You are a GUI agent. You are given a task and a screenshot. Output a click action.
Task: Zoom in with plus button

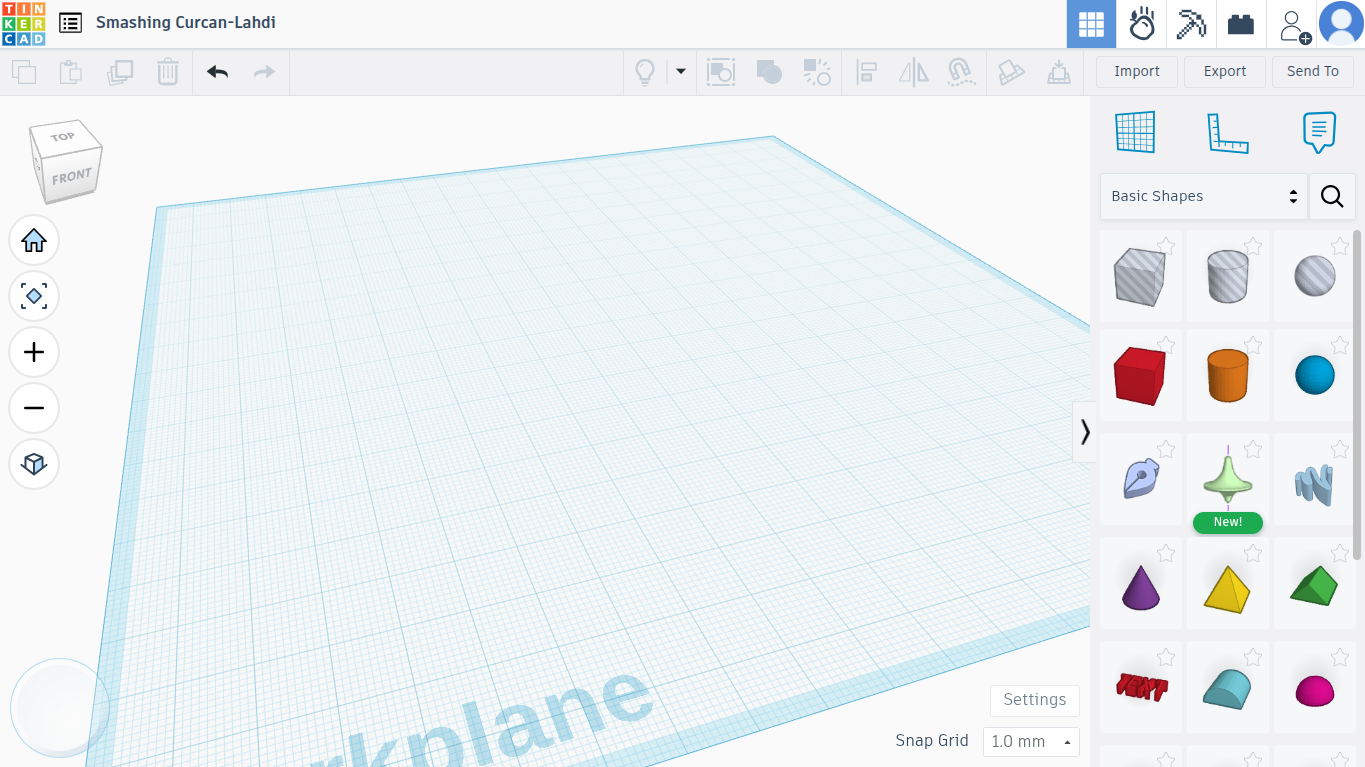tap(34, 352)
